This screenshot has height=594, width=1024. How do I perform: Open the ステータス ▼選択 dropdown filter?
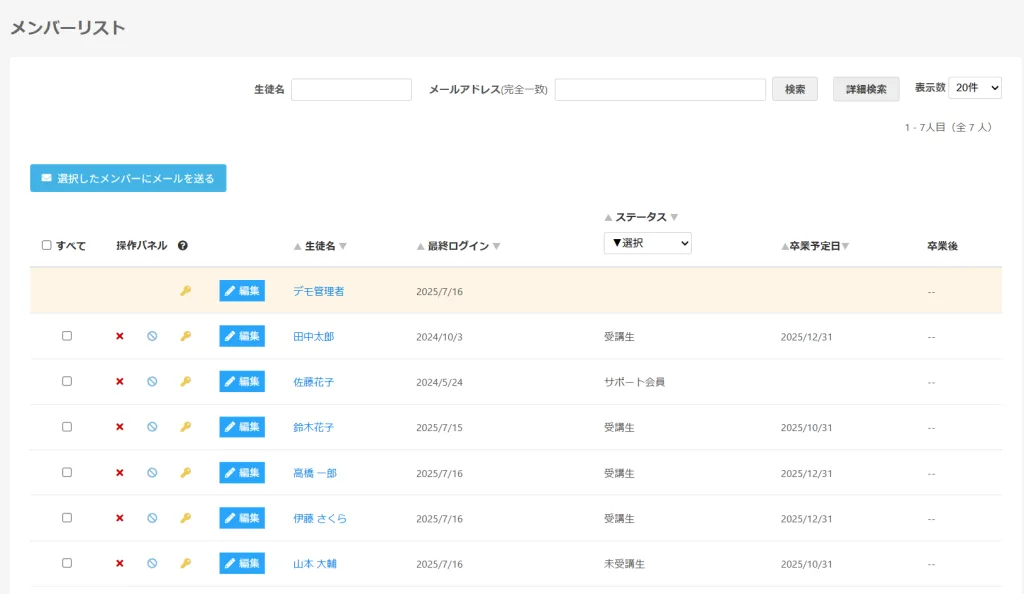click(647, 243)
